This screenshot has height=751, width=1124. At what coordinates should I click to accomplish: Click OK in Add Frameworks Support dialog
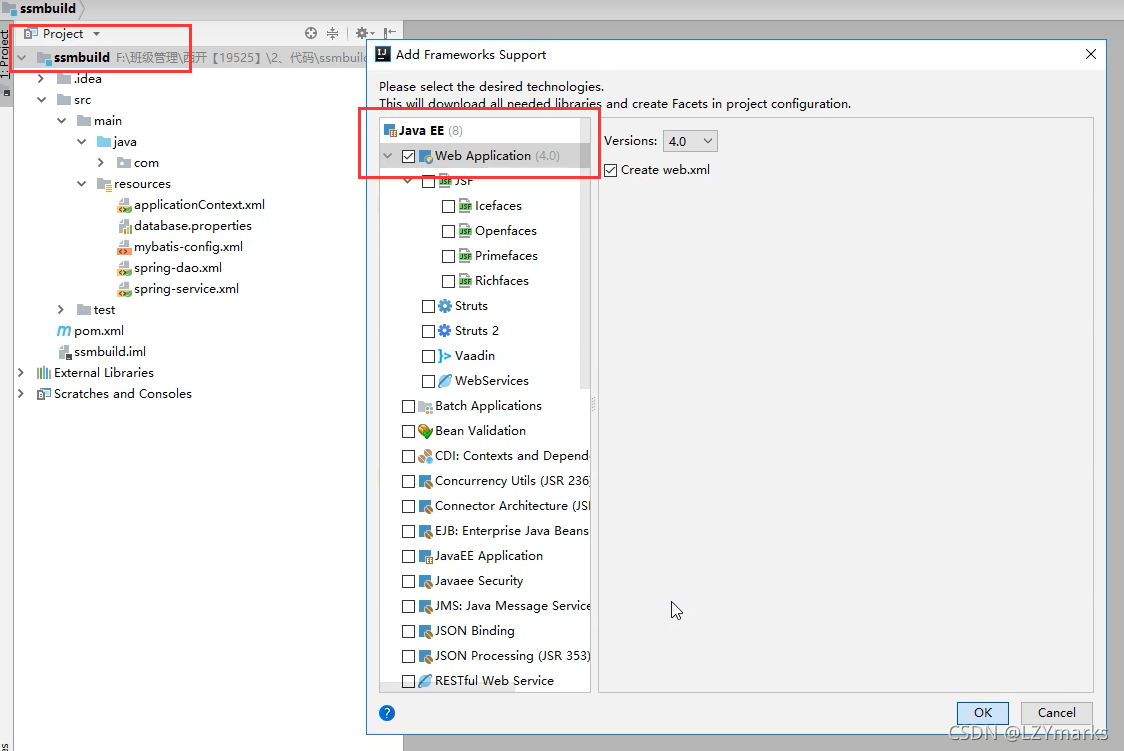click(x=983, y=713)
